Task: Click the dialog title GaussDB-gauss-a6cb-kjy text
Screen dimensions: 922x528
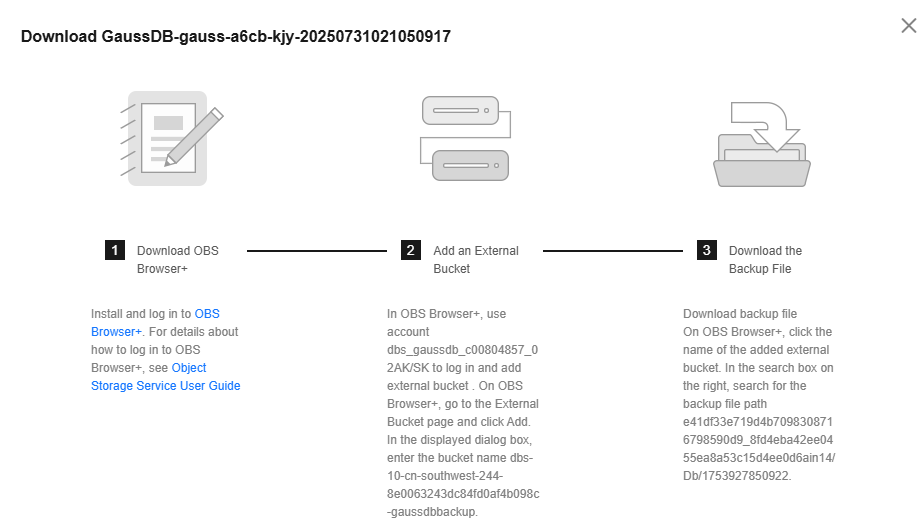Action: [x=235, y=36]
